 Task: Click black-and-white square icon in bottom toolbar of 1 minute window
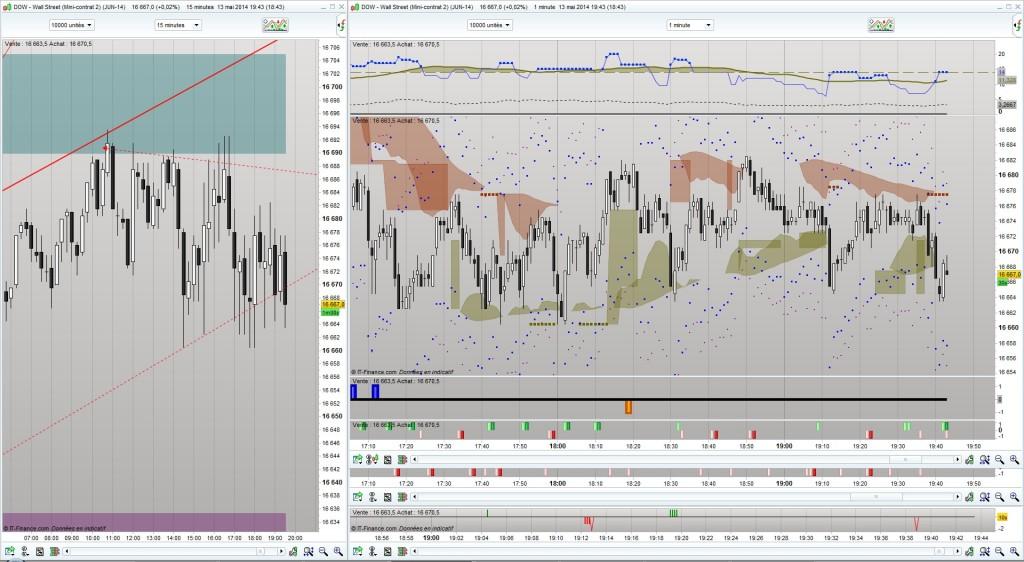click(x=387, y=552)
